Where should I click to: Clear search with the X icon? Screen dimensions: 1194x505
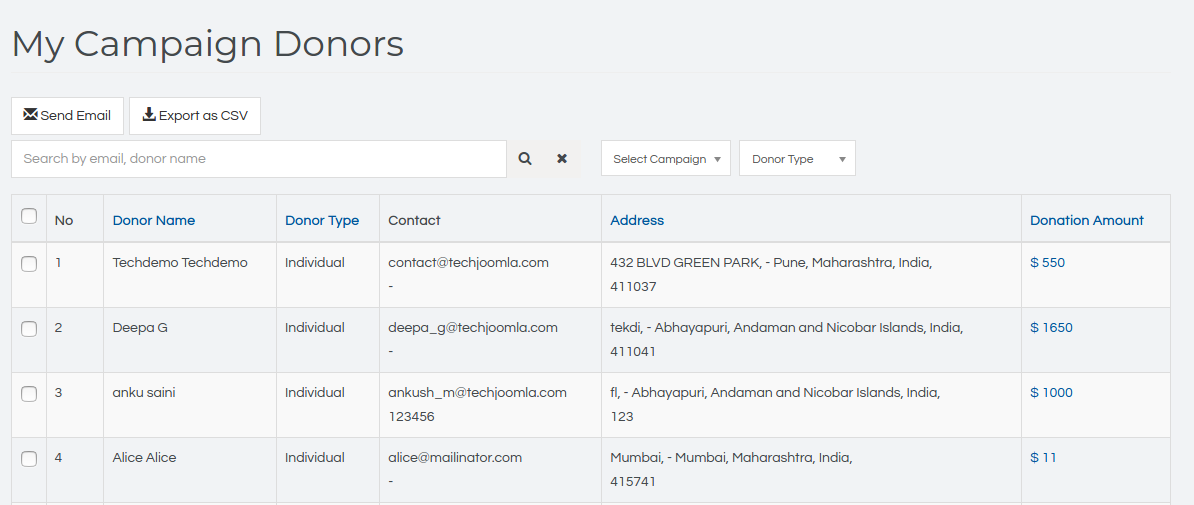[562, 159]
